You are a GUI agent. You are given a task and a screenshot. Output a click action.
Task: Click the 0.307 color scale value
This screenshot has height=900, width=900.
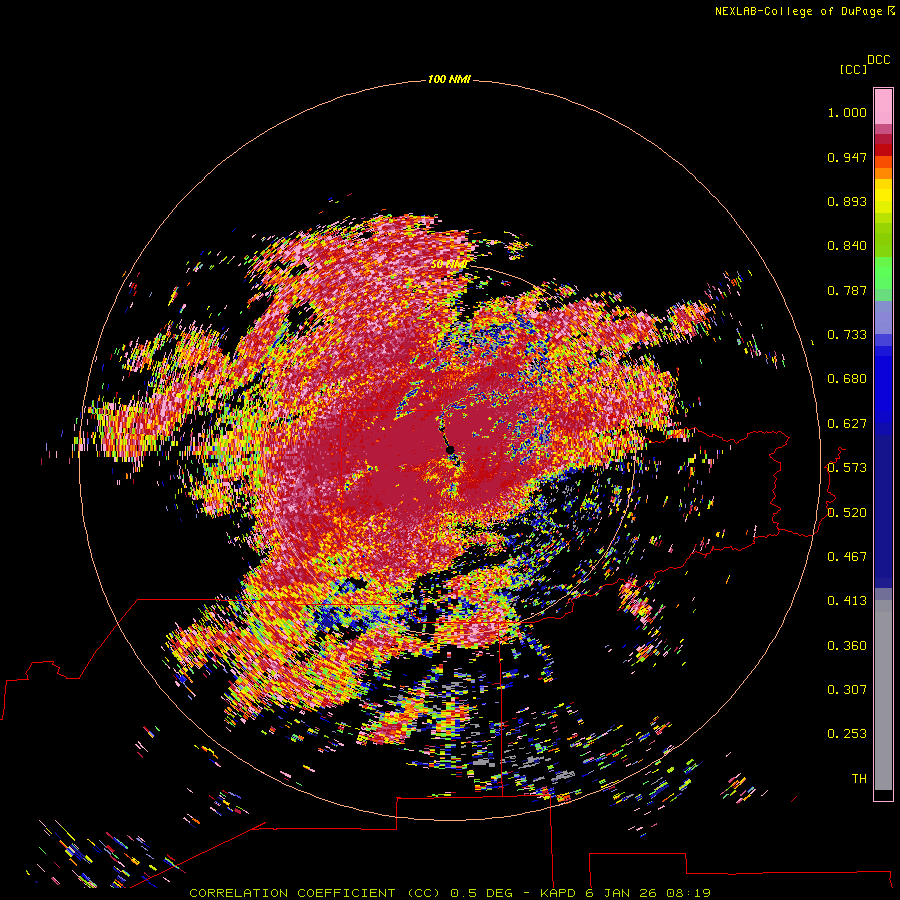[847, 690]
